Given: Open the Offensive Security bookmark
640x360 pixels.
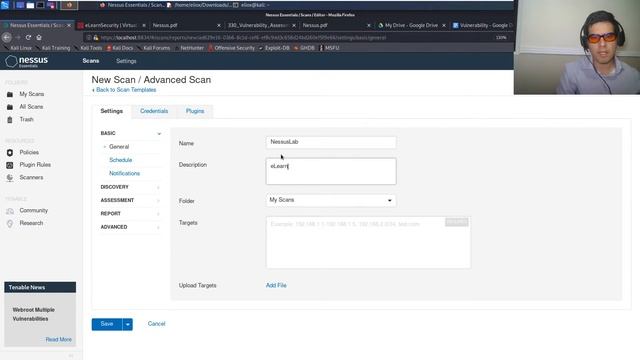Looking at the screenshot, I should coord(231,48).
